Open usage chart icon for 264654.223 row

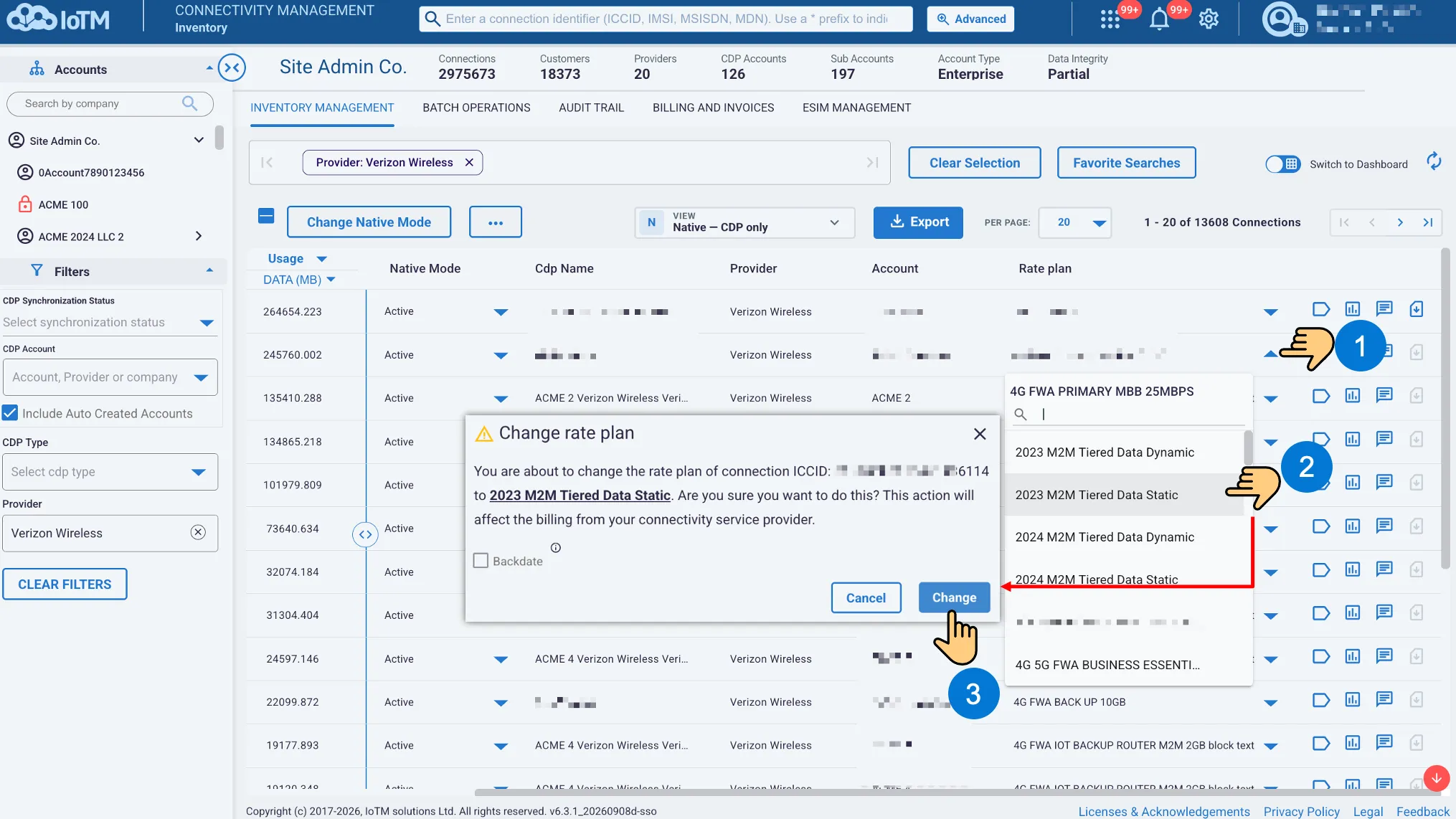(x=1352, y=309)
